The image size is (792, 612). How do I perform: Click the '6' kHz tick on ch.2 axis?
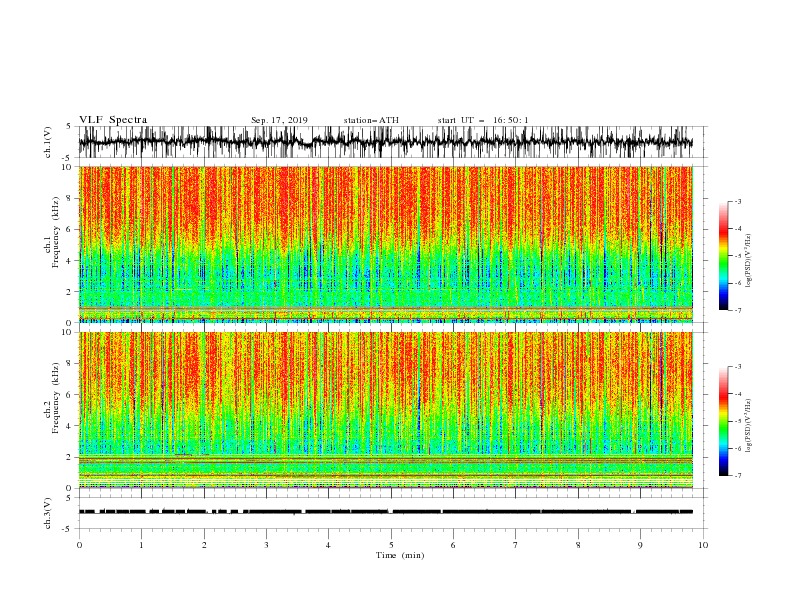point(70,395)
